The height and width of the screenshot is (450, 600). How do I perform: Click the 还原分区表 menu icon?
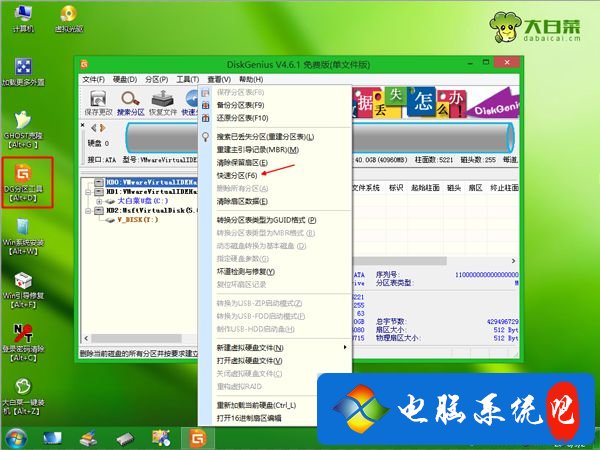tap(205, 118)
